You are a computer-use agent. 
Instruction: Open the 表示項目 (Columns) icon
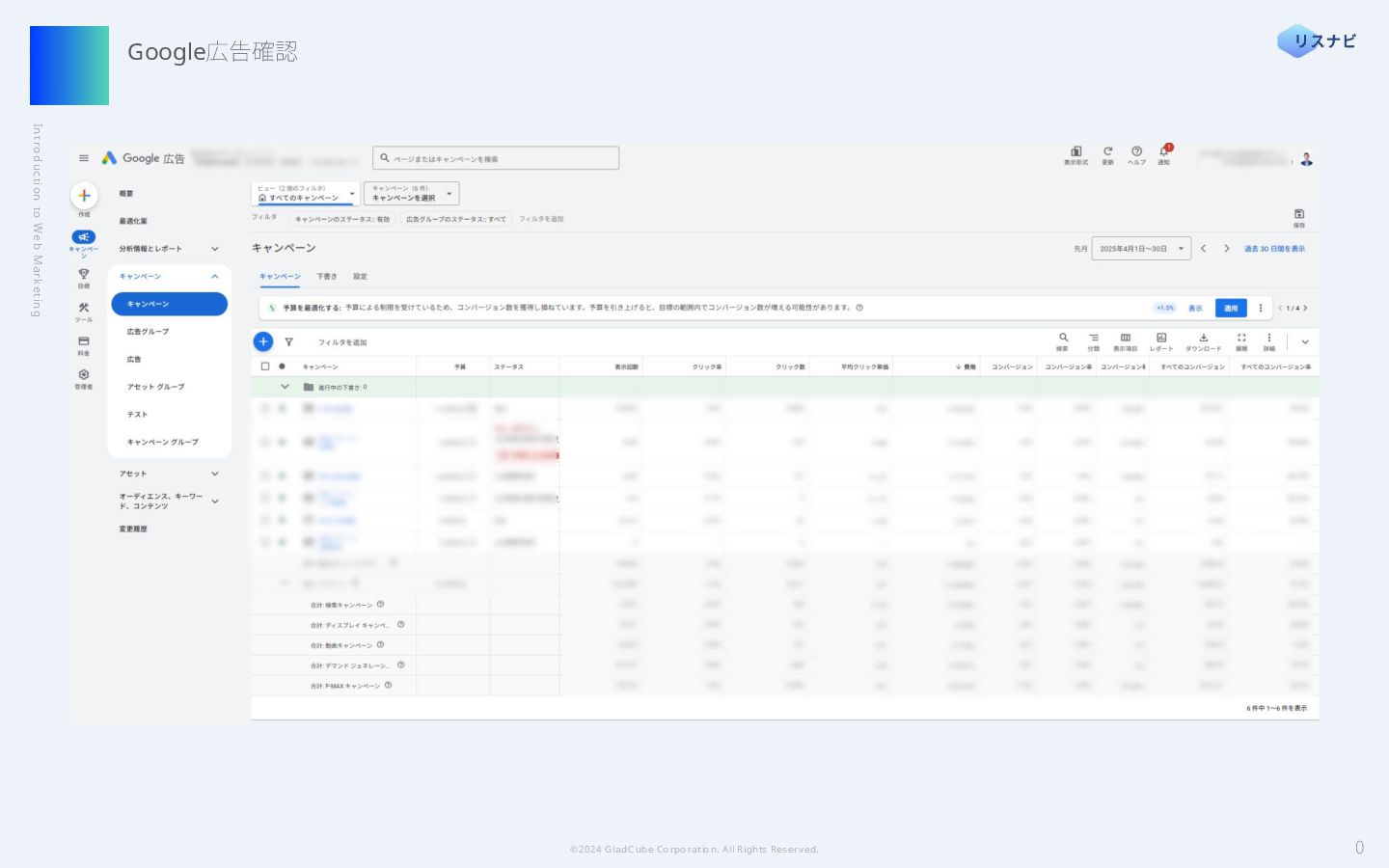point(1125,340)
